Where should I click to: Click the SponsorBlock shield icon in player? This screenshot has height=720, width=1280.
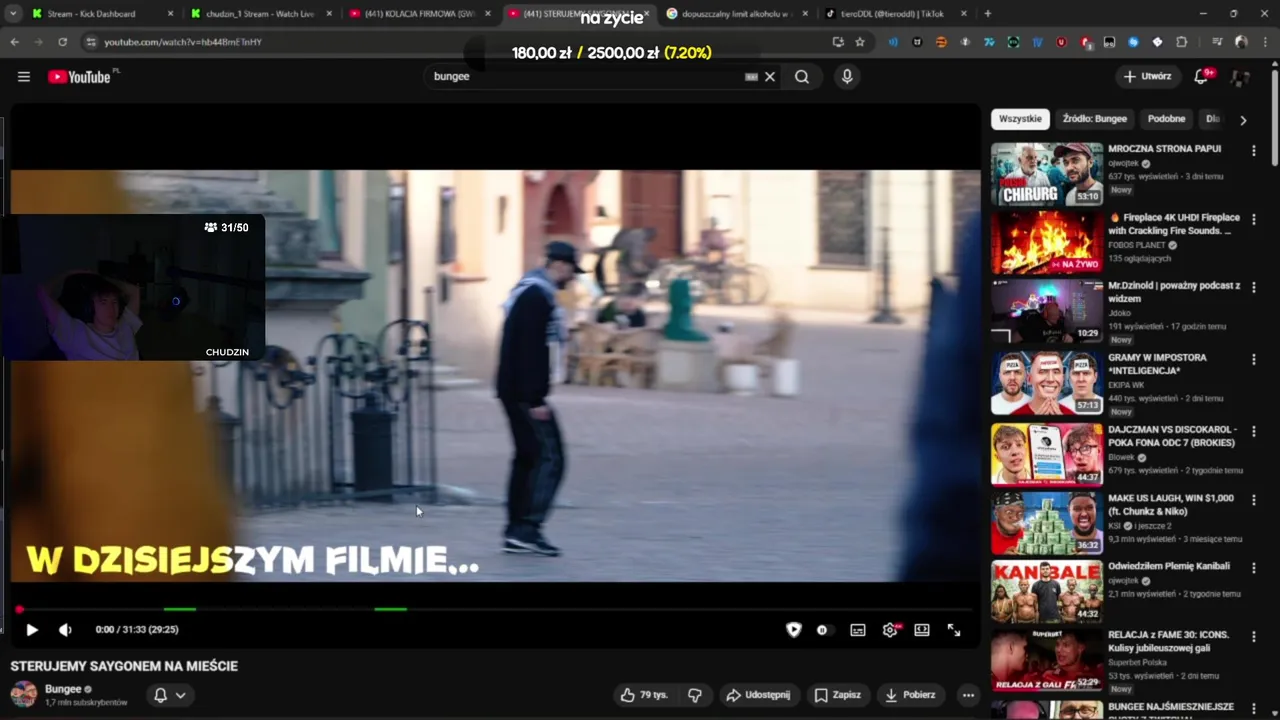point(794,630)
